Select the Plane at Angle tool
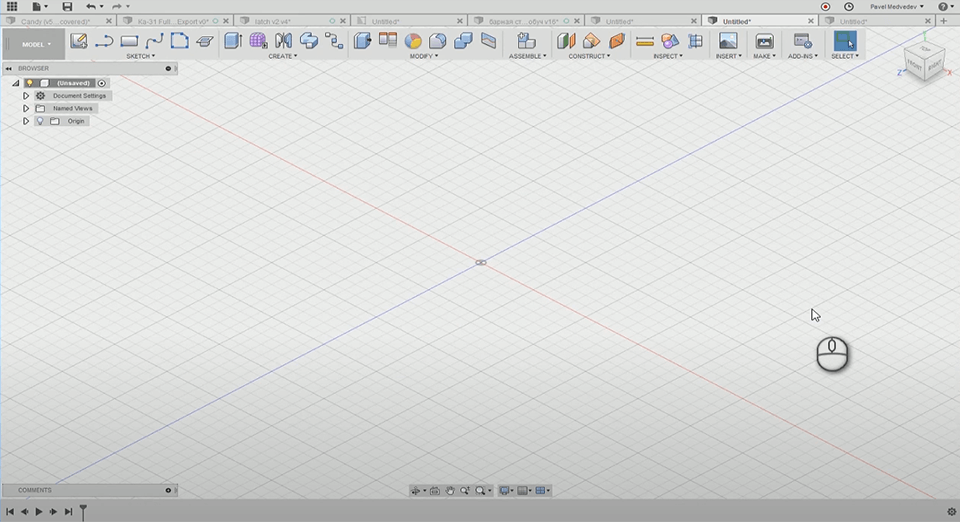 tap(591, 41)
